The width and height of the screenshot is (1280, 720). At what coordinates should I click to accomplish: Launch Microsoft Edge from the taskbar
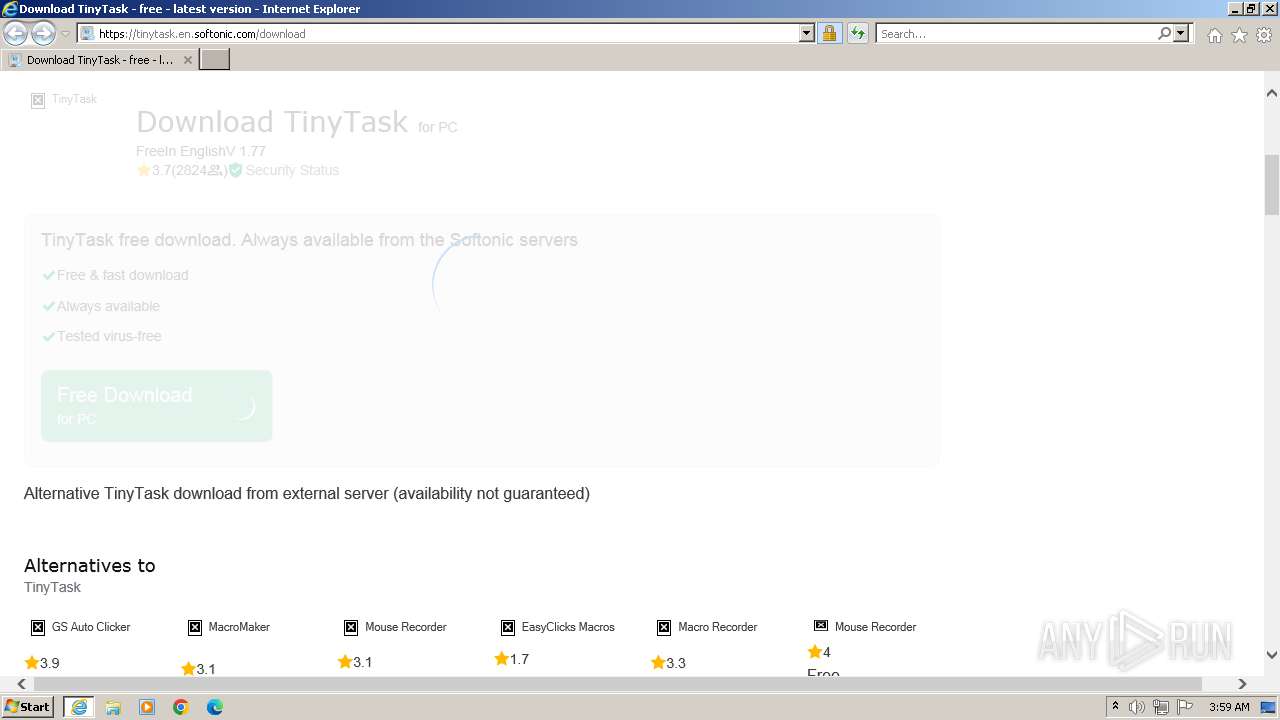click(x=215, y=707)
